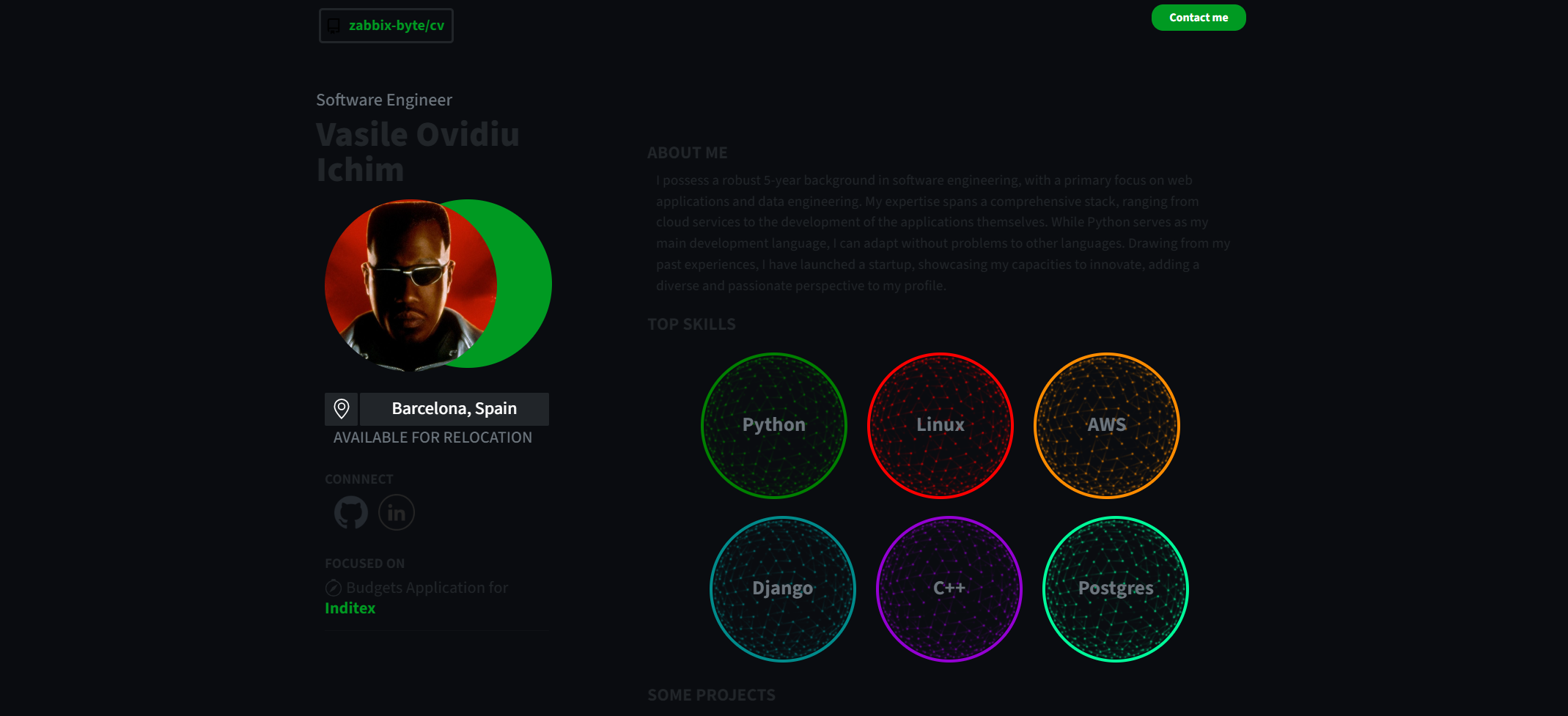Open the LinkedIn profile icon
Image resolution: width=1568 pixels, height=716 pixels.
396,512
